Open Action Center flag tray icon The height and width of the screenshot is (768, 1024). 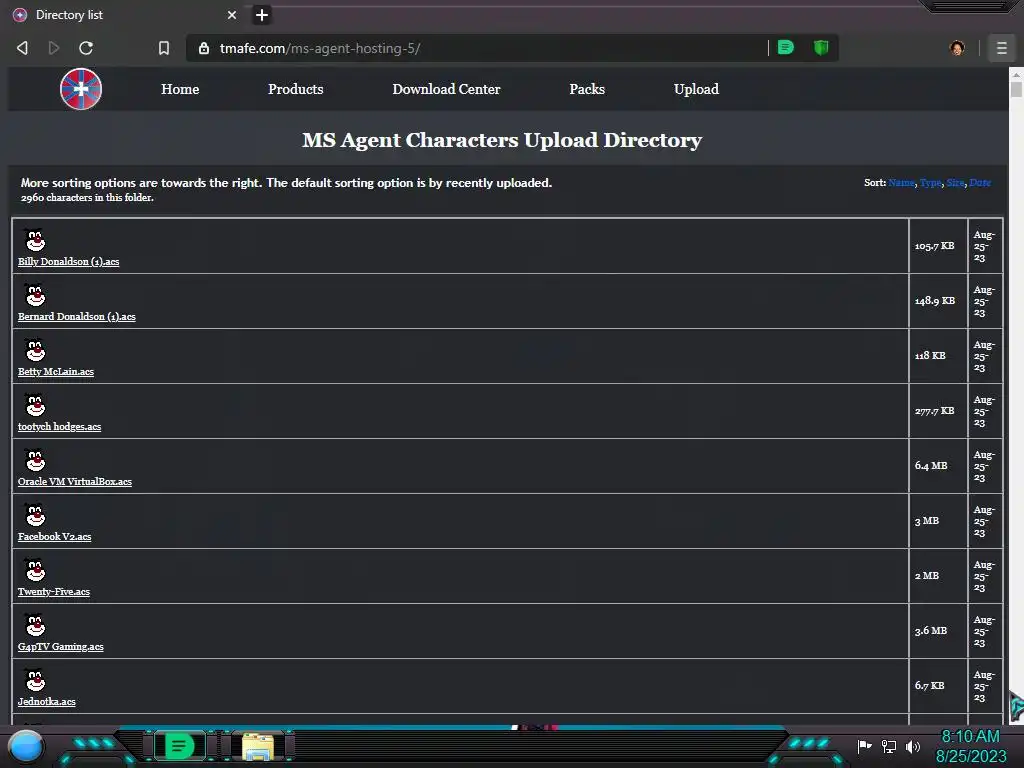865,746
